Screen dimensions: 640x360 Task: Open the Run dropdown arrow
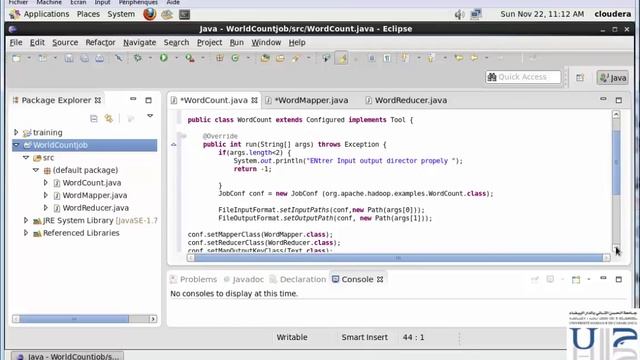pos(176,58)
